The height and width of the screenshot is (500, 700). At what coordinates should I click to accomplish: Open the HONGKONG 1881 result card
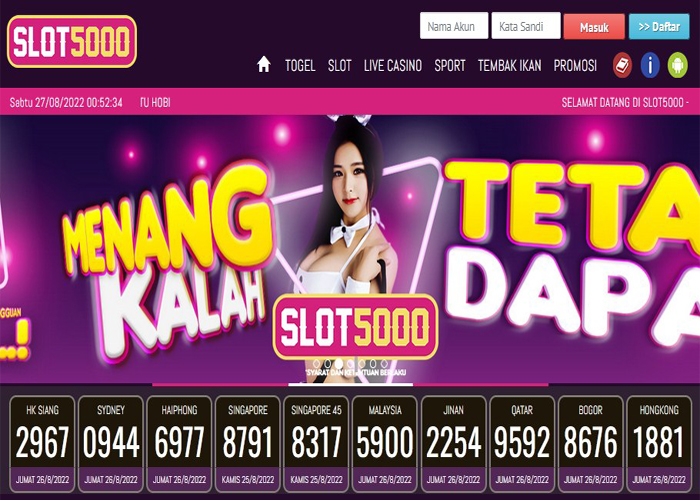659,444
